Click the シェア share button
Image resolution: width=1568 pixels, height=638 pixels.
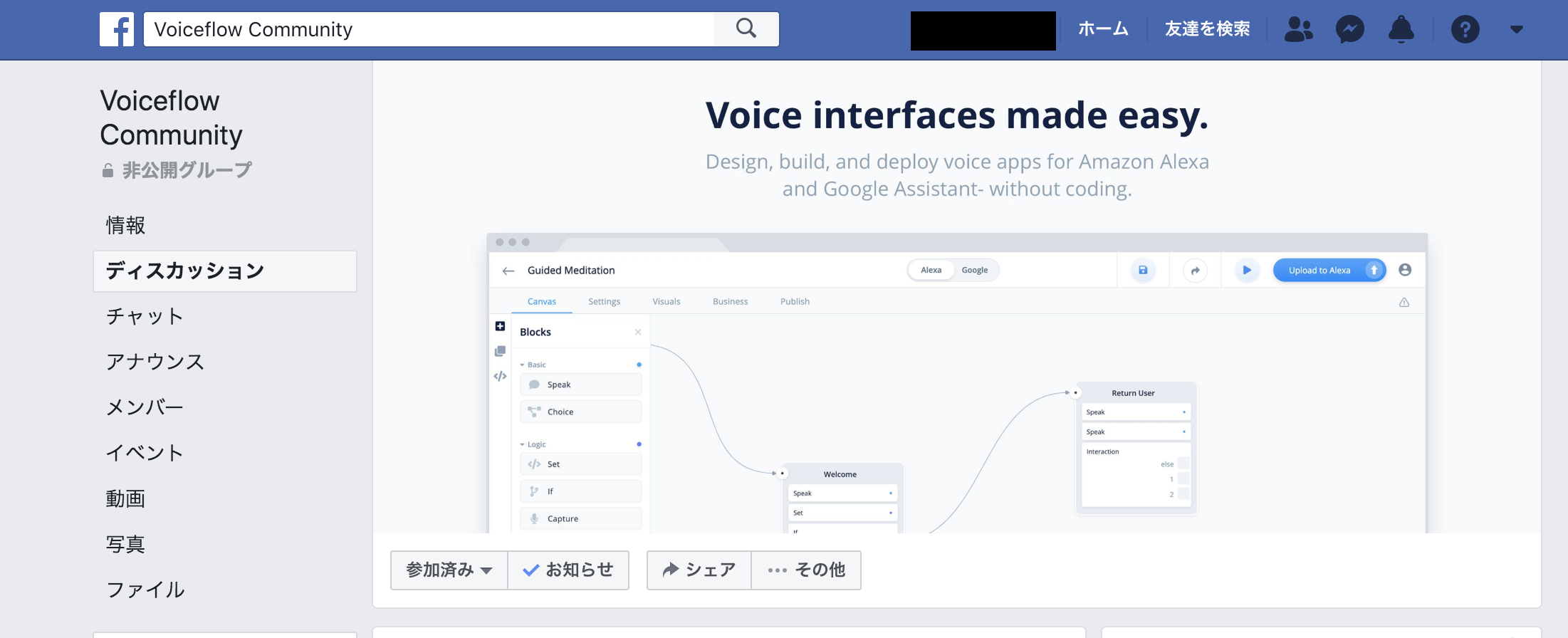(699, 570)
